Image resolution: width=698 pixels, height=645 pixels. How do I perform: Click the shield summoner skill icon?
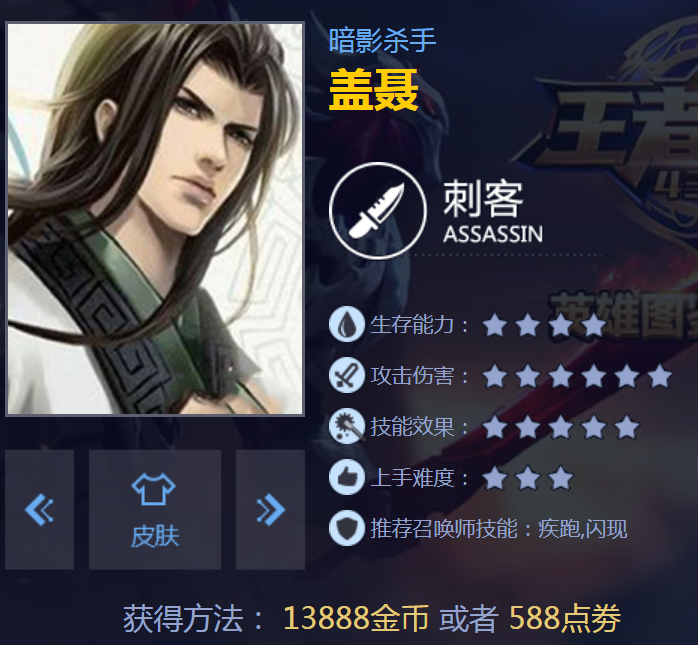coord(347,528)
